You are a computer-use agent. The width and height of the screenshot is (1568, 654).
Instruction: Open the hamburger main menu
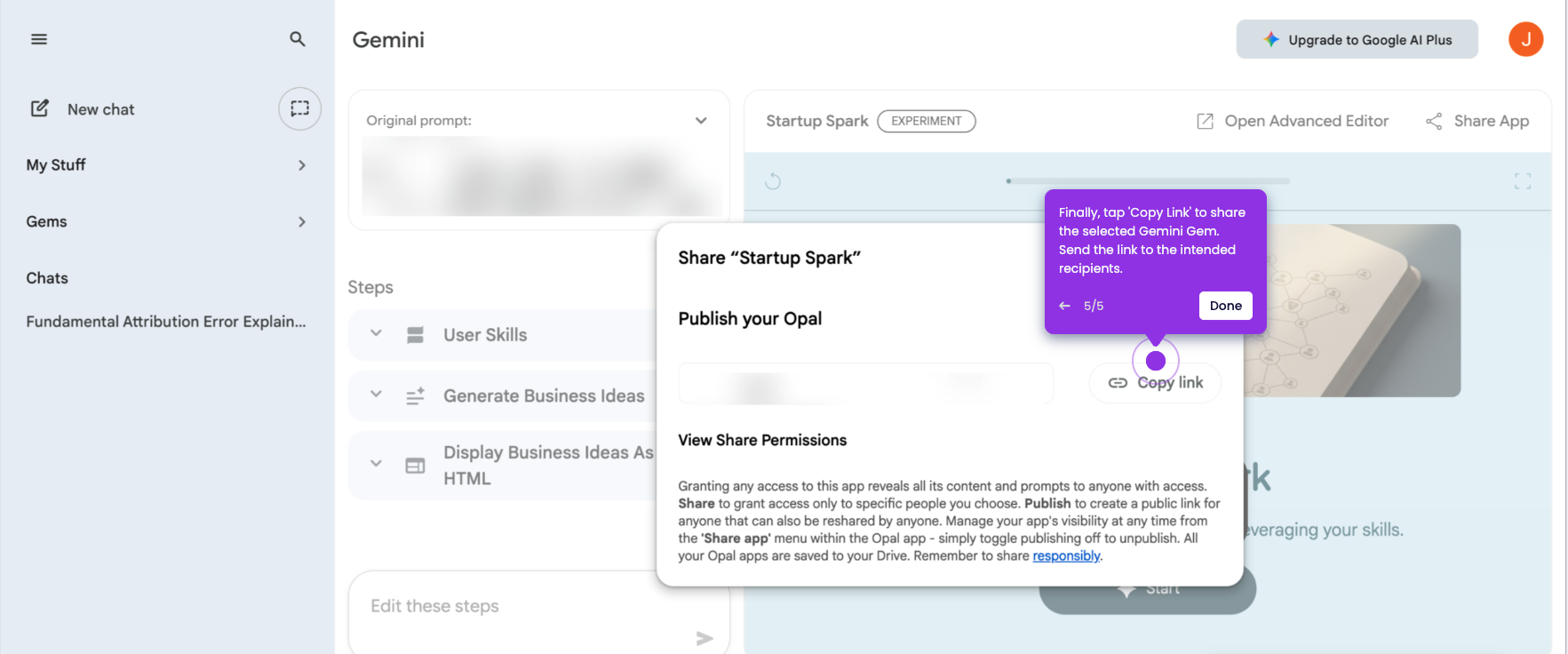pyautogui.click(x=39, y=39)
